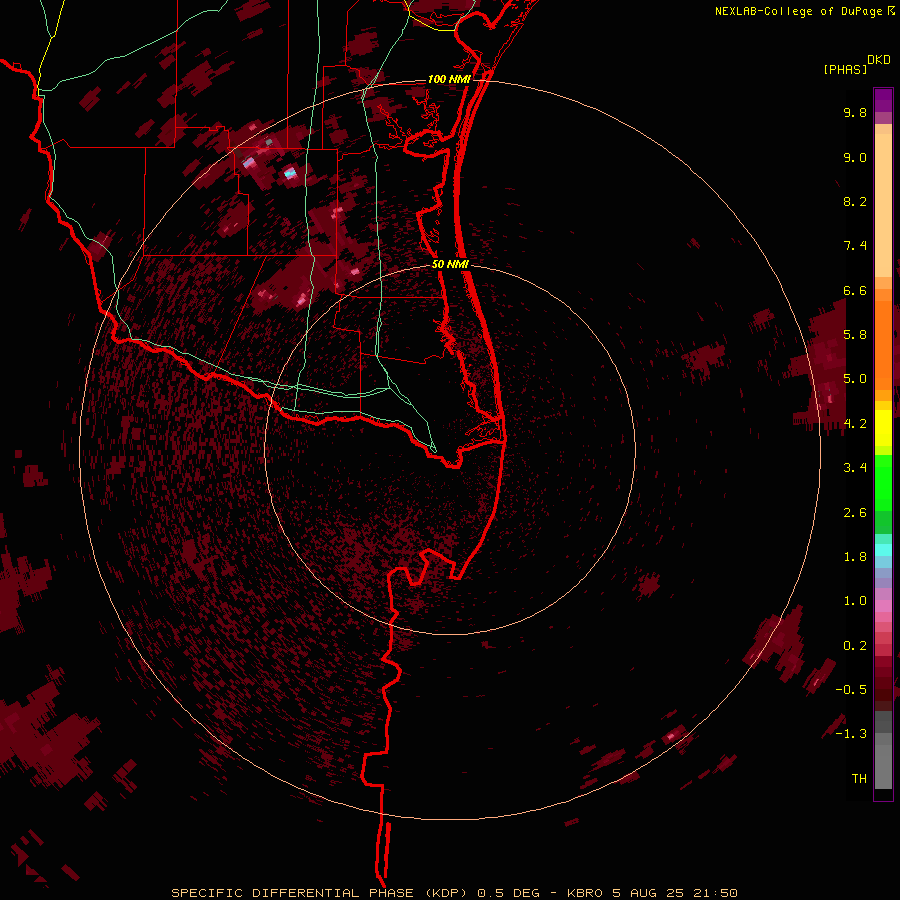Viewport: 900px width, 900px height.
Task: Click the 6.6 value on the color scale
Action: [x=855, y=290]
